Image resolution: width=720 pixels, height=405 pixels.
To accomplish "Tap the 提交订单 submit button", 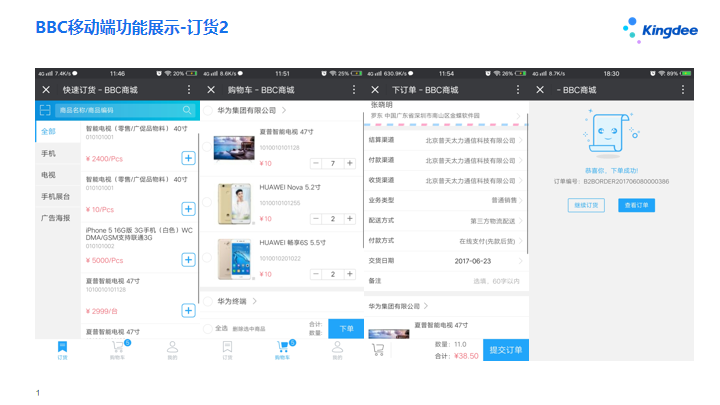I will tap(506, 350).
